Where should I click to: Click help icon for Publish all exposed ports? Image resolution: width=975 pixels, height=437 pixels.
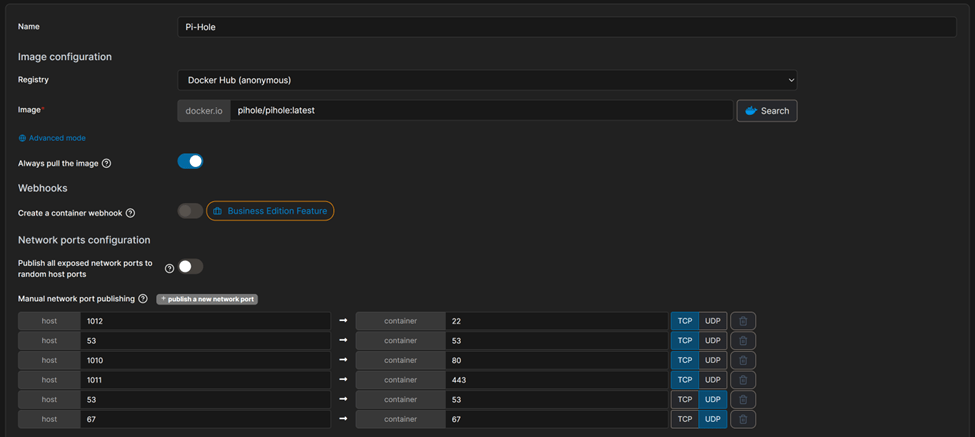click(169, 268)
